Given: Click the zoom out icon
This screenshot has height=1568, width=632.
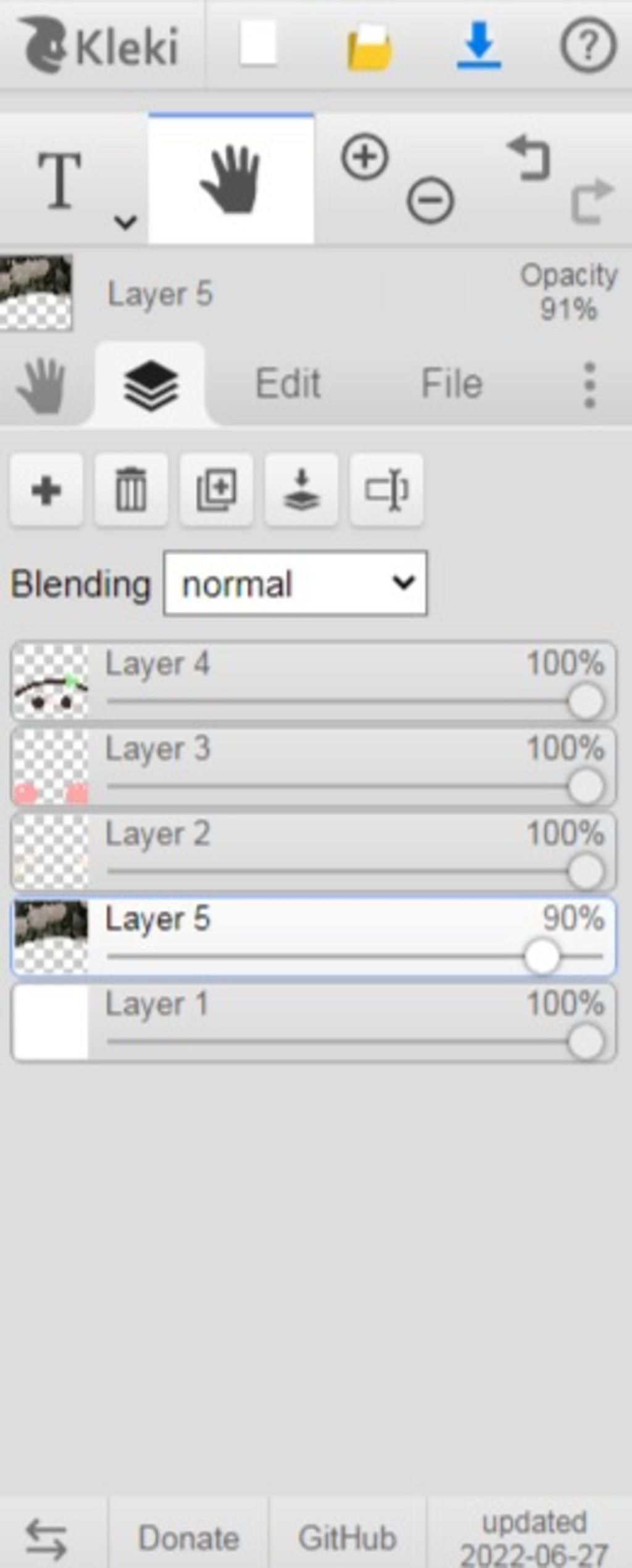Looking at the screenshot, I should [430, 200].
